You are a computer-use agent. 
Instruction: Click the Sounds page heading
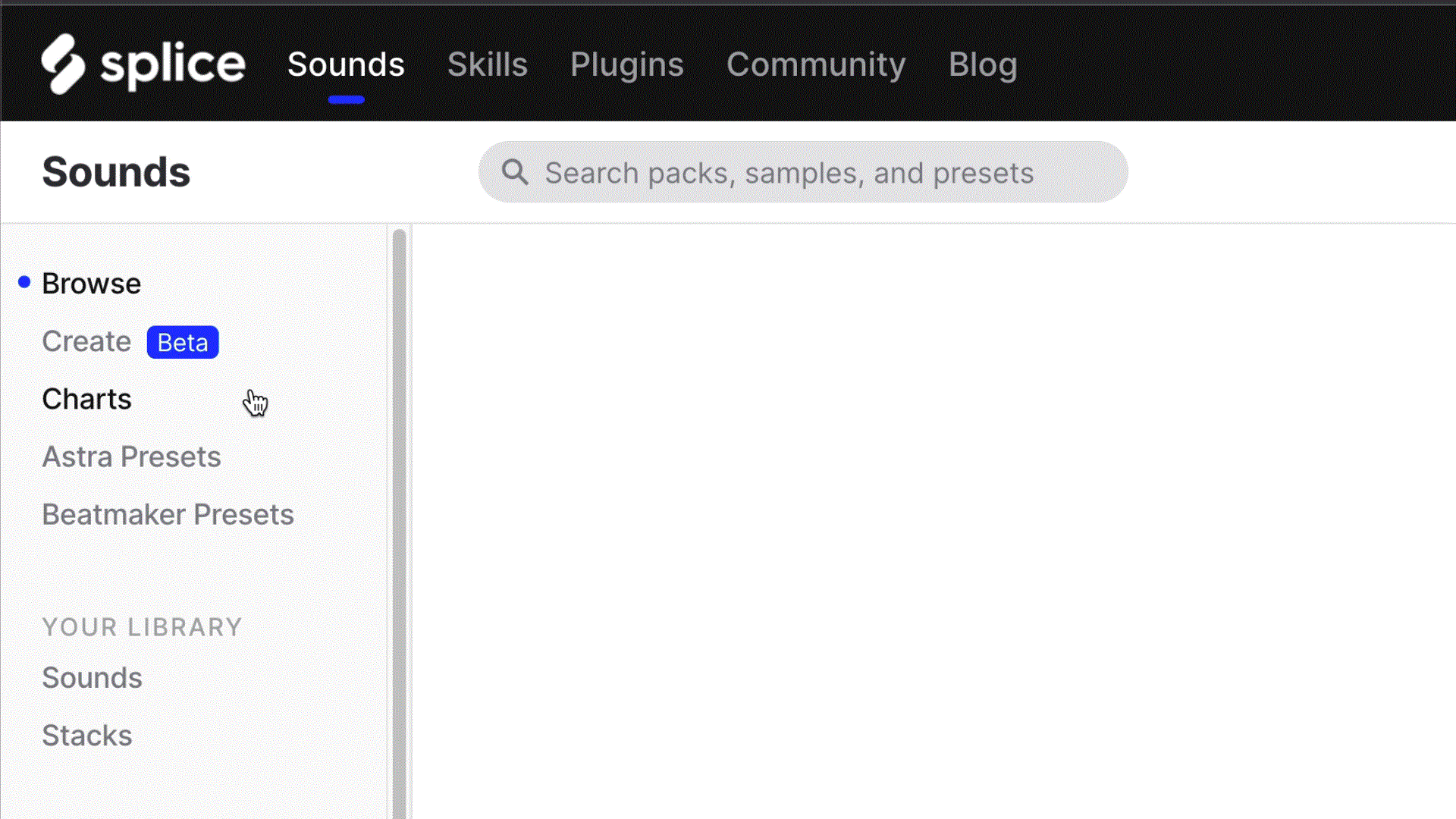pyautogui.click(x=116, y=172)
